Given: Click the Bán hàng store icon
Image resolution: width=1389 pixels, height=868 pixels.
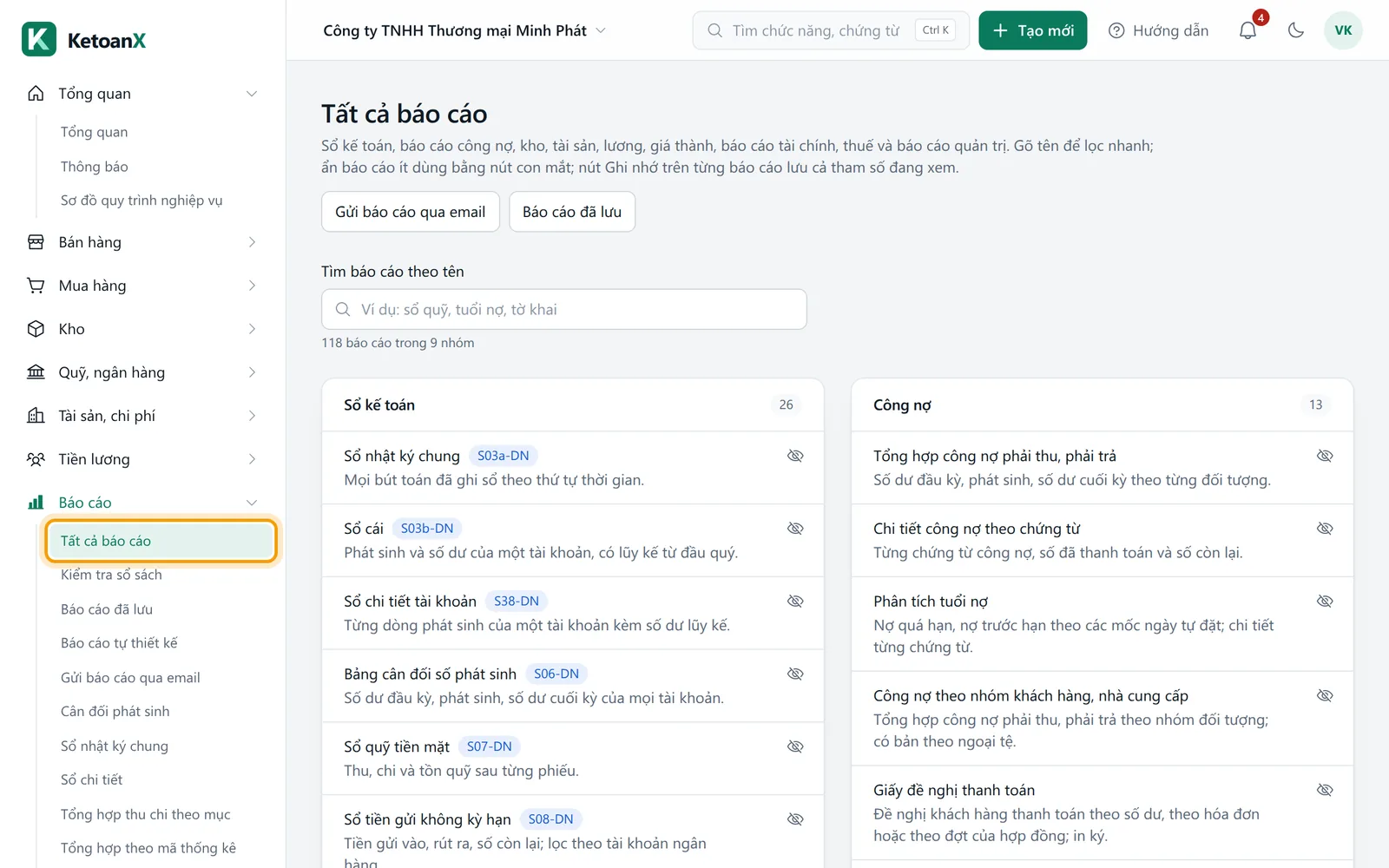Looking at the screenshot, I should click(36, 242).
